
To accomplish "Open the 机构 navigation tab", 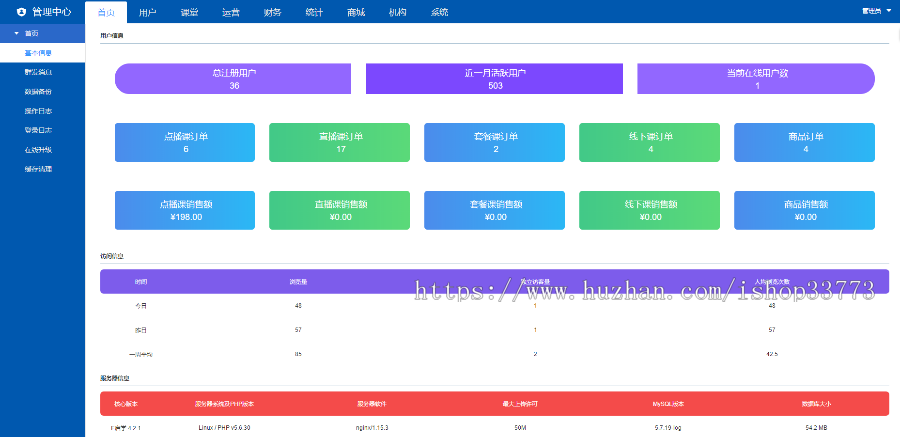I will 397,12.
